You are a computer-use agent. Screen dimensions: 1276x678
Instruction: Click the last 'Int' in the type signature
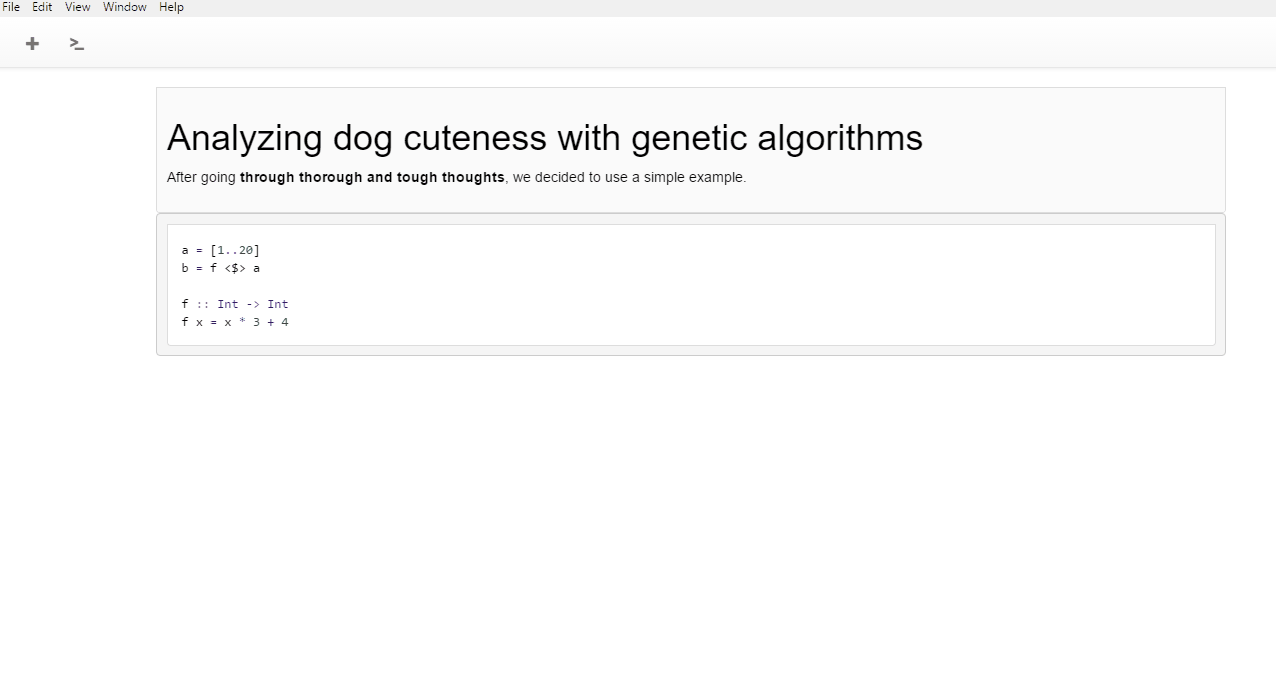(278, 304)
